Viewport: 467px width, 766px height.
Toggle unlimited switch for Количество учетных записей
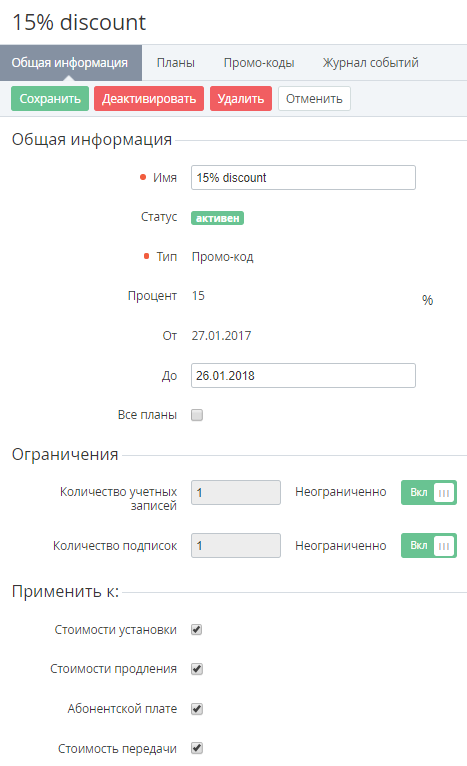pyautogui.click(x=429, y=492)
